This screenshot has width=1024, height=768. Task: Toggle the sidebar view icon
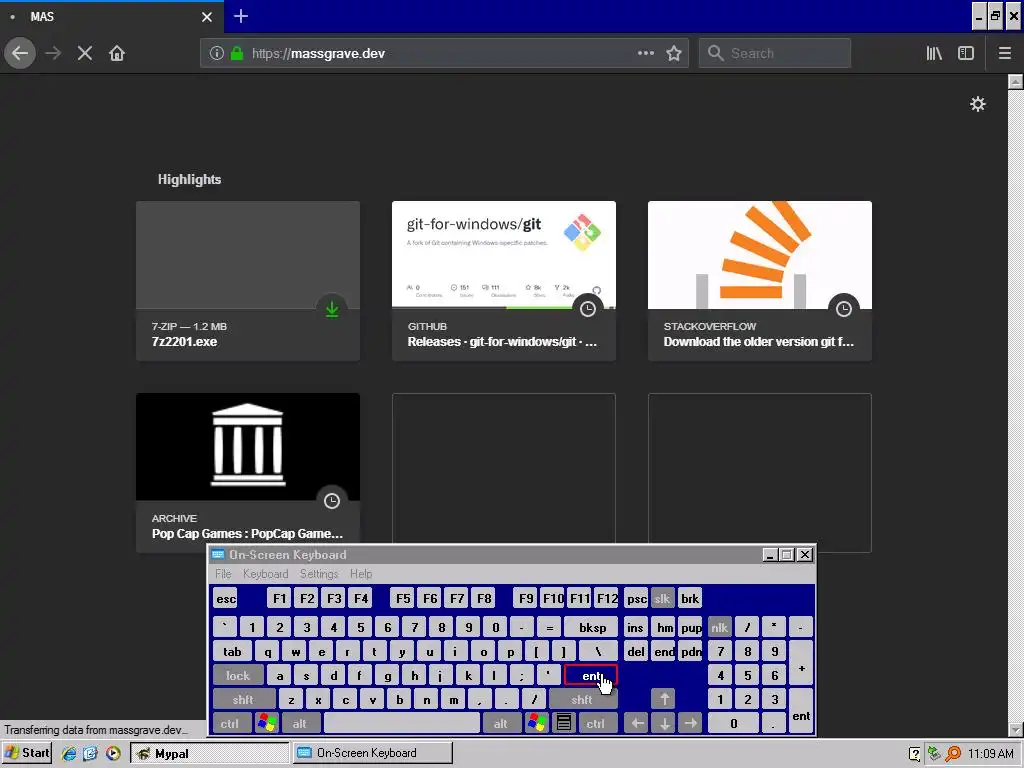(966, 54)
